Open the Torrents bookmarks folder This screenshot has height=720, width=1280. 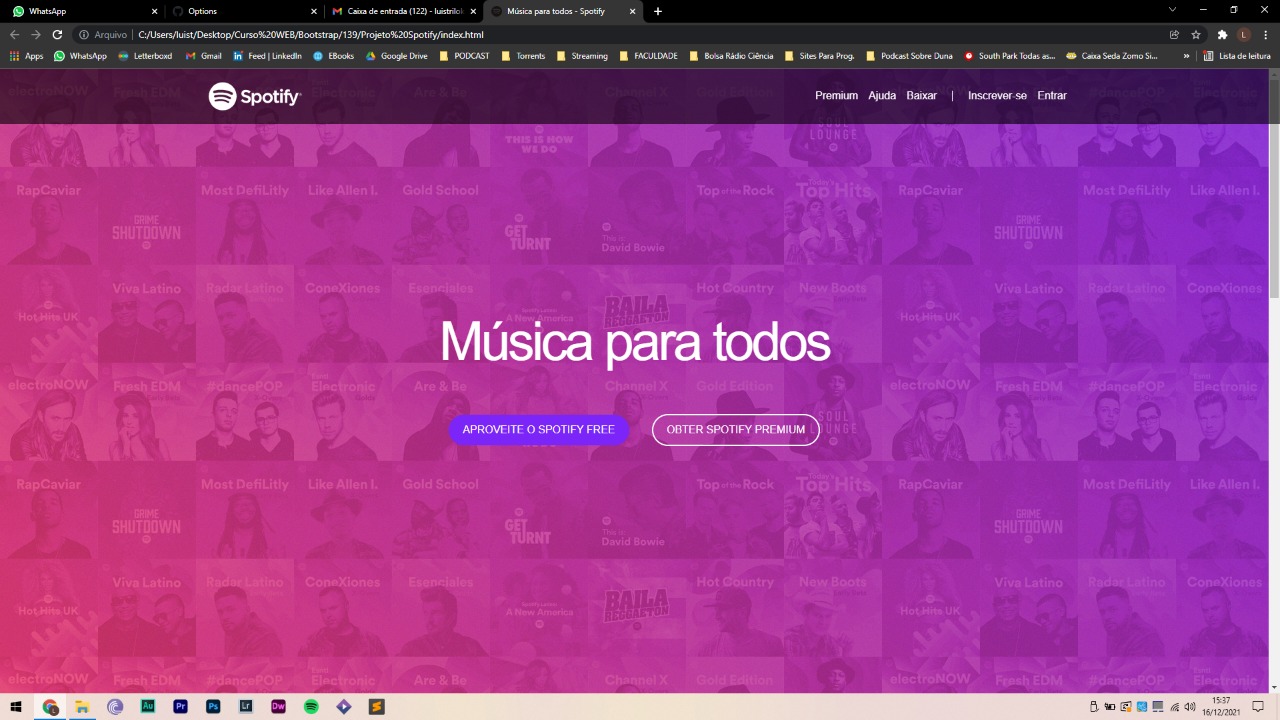(x=527, y=56)
